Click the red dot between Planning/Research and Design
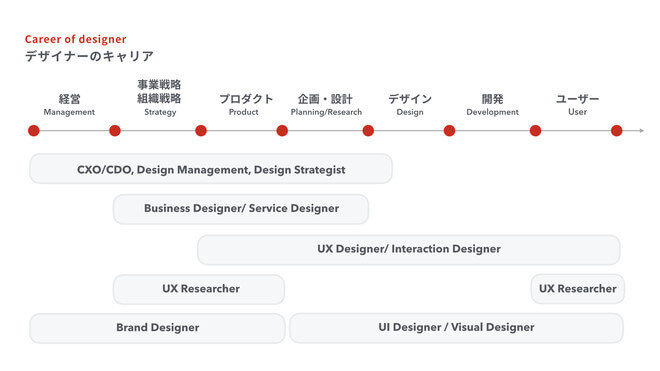 pos(368,131)
